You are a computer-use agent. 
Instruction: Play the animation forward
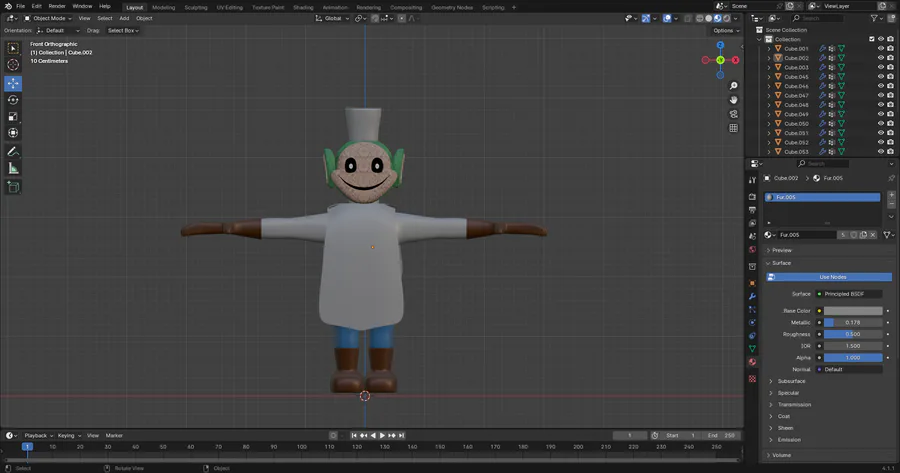click(x=382, y=436)
